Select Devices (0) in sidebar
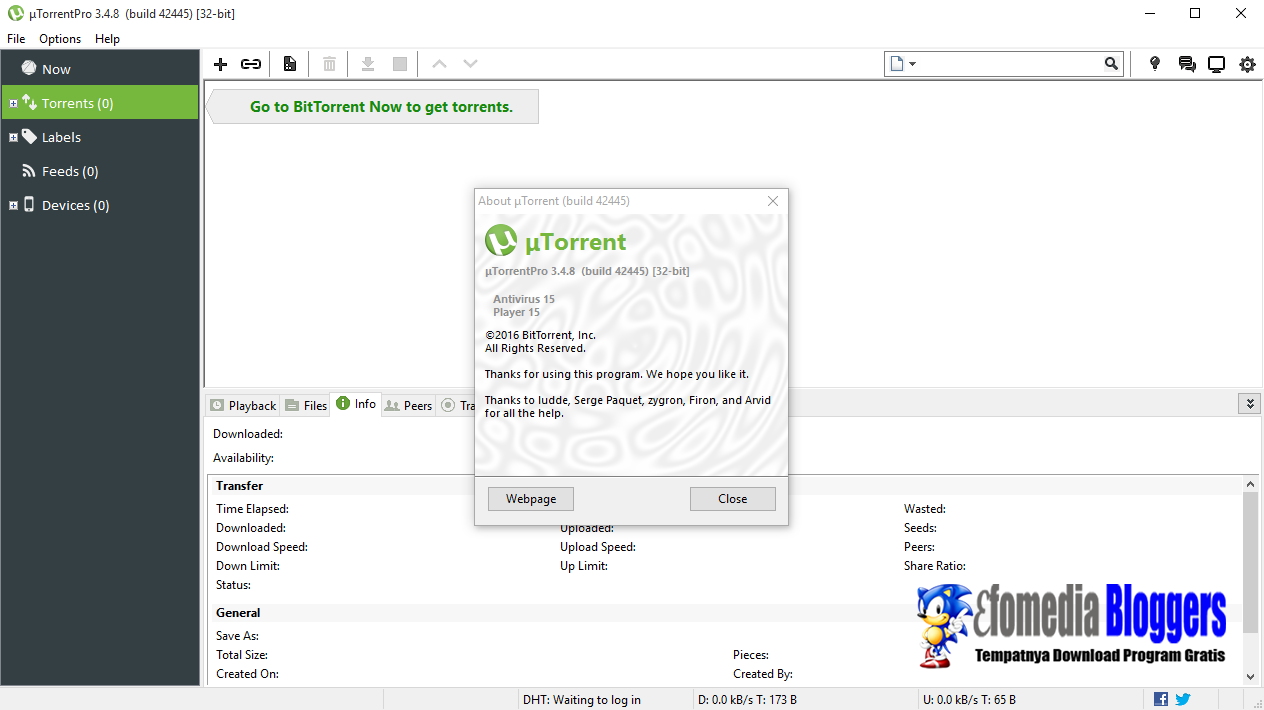 point(100,205)
